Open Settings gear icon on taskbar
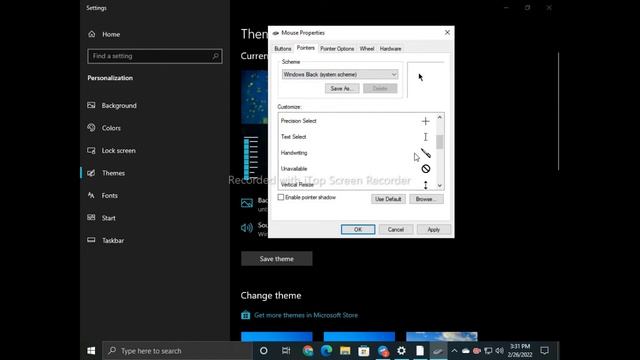The height and width of the screenshot is (360, 640). tap(401, 351)
